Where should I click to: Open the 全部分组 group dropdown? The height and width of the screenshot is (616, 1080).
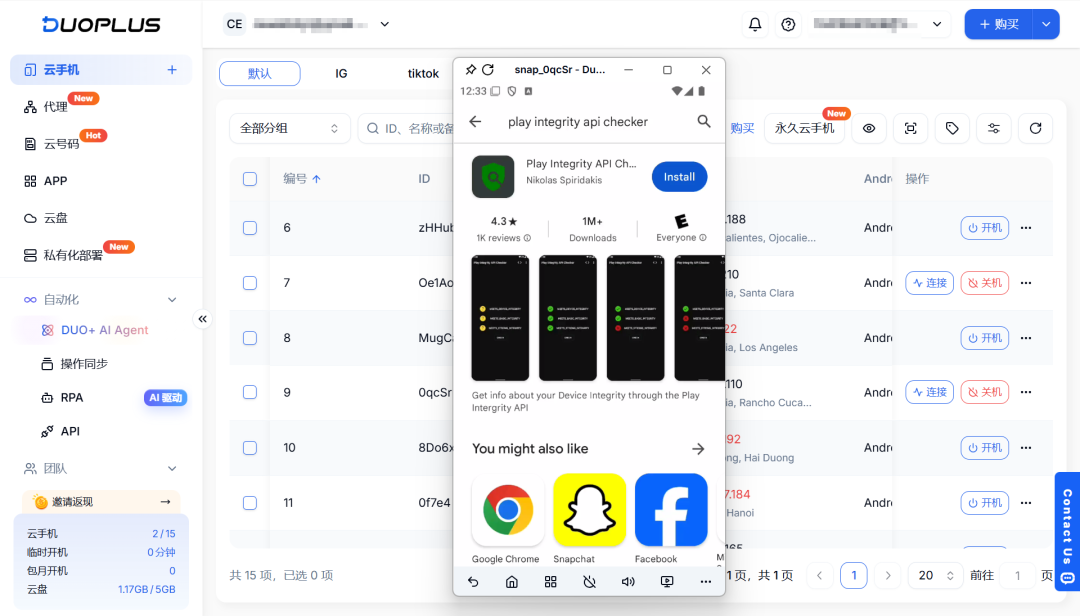289,128
